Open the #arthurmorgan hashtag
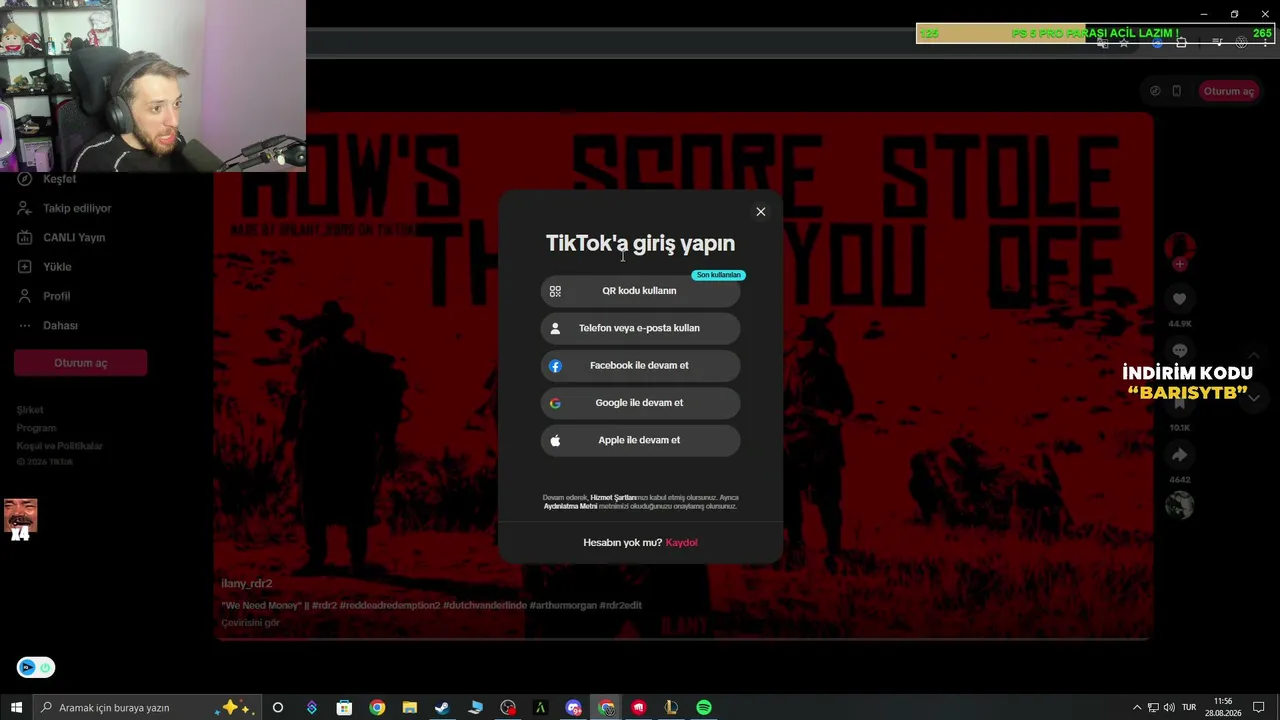Screen dimensions: 1280x720 [562, 606]
